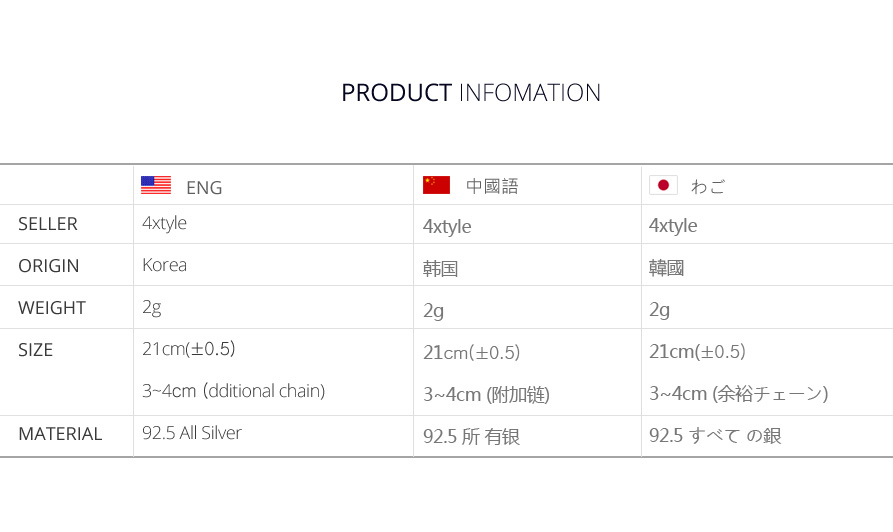Click the 92.5 All Silver text
Image resolution: width=893 pixels, height=532 pixels.
(x=192, y=433)
